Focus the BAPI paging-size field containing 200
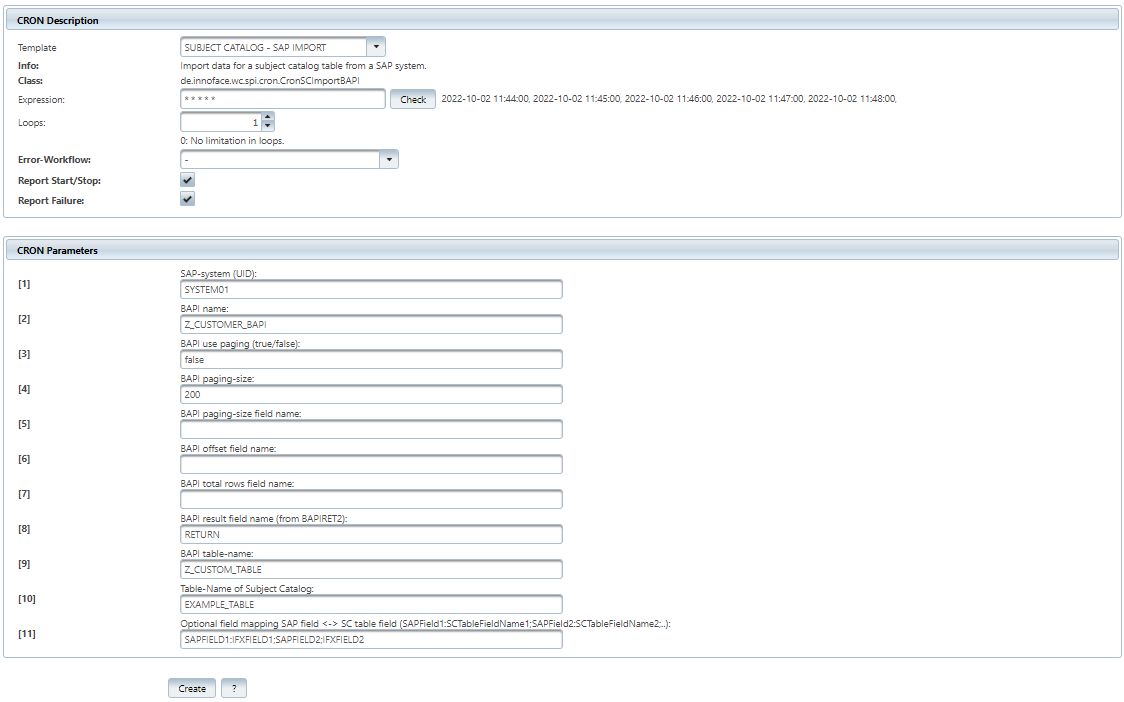1124x702 pixels. [x=371, y=394]
